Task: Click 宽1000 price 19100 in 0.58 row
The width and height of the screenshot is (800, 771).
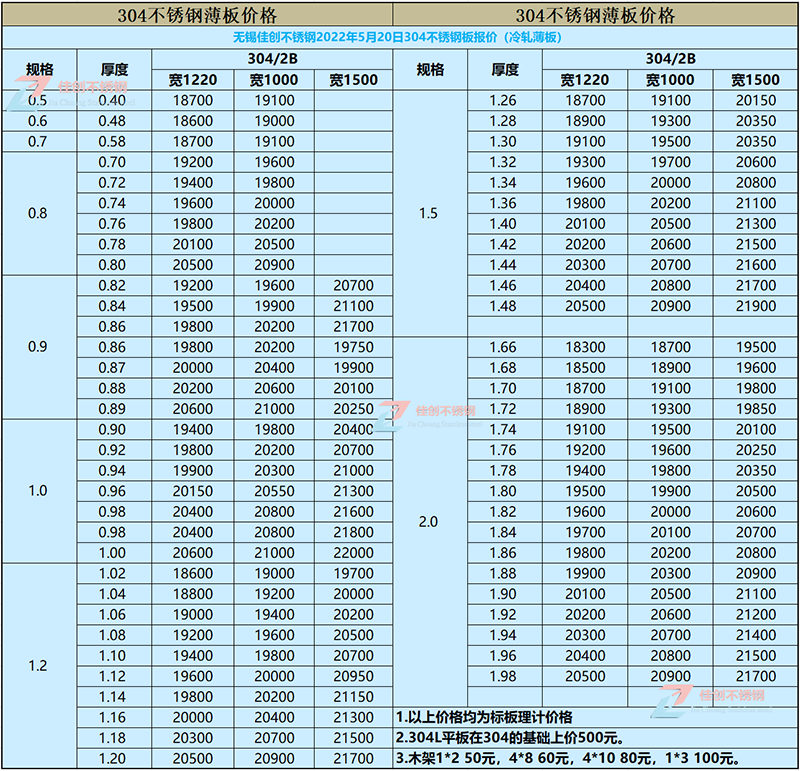Action: [274, 141]
